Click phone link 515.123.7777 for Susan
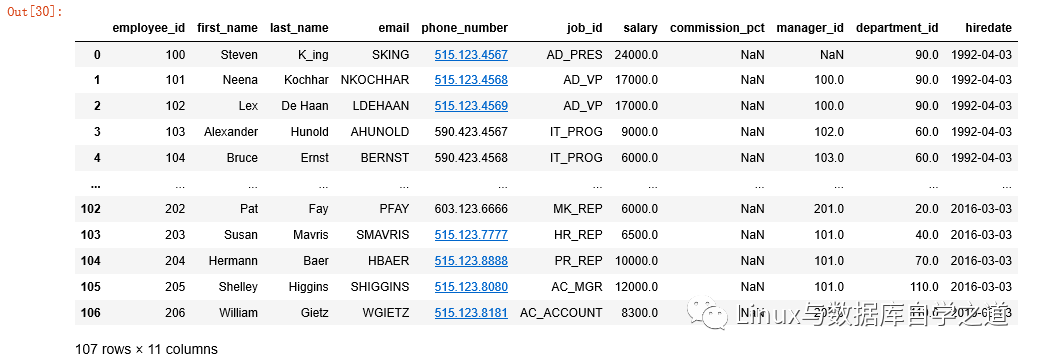Image resolution: width=1042 pixels, height=360 pixels. 471,234
